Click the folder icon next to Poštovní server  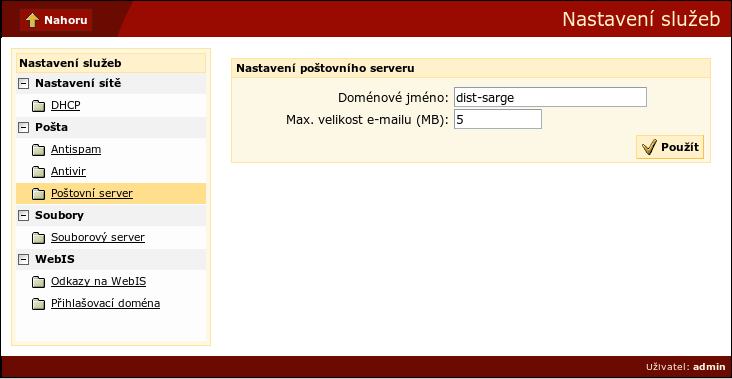[x=39, y=194]
